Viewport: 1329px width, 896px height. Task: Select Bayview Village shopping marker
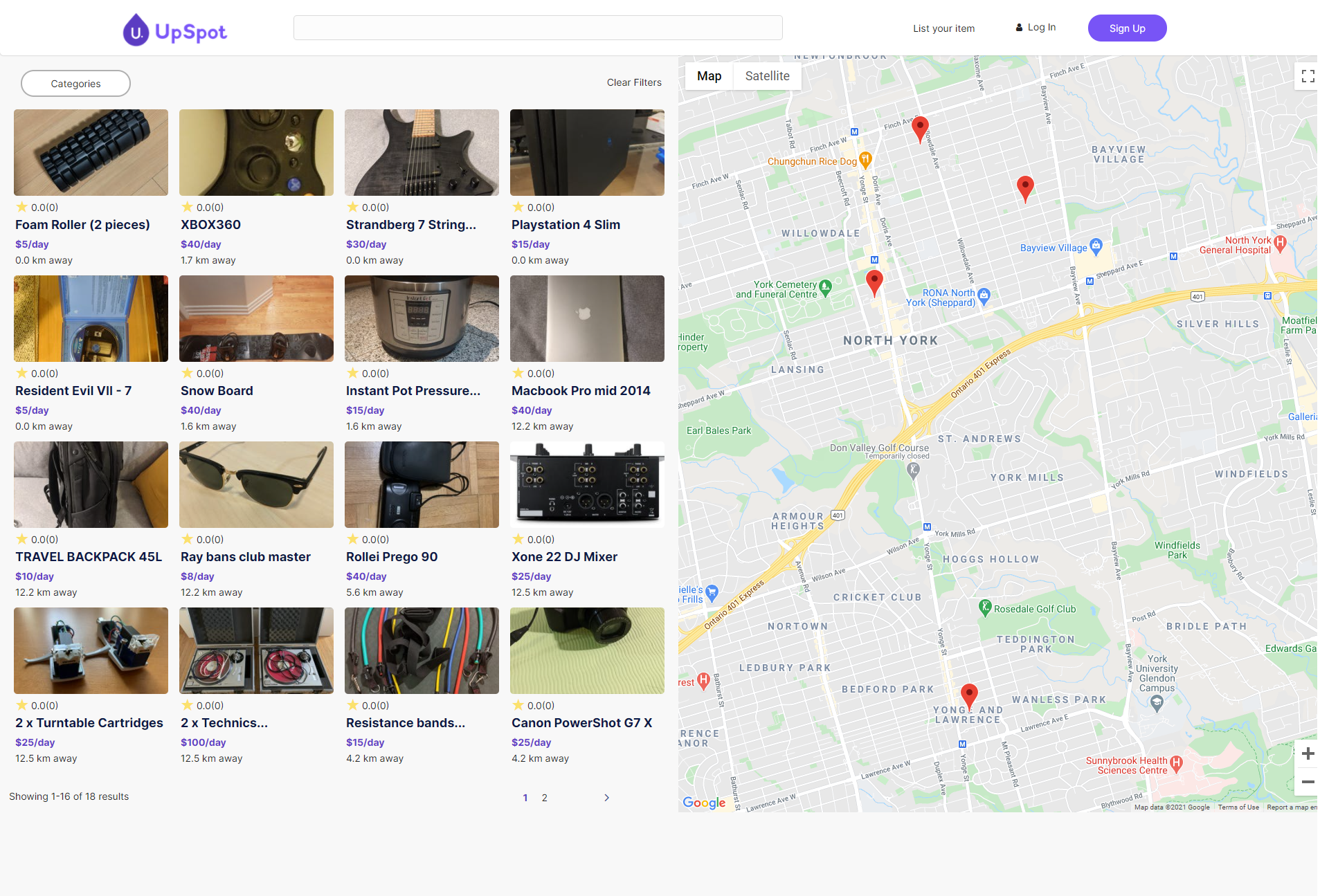pyautogui.click(x=1096, y=246)
